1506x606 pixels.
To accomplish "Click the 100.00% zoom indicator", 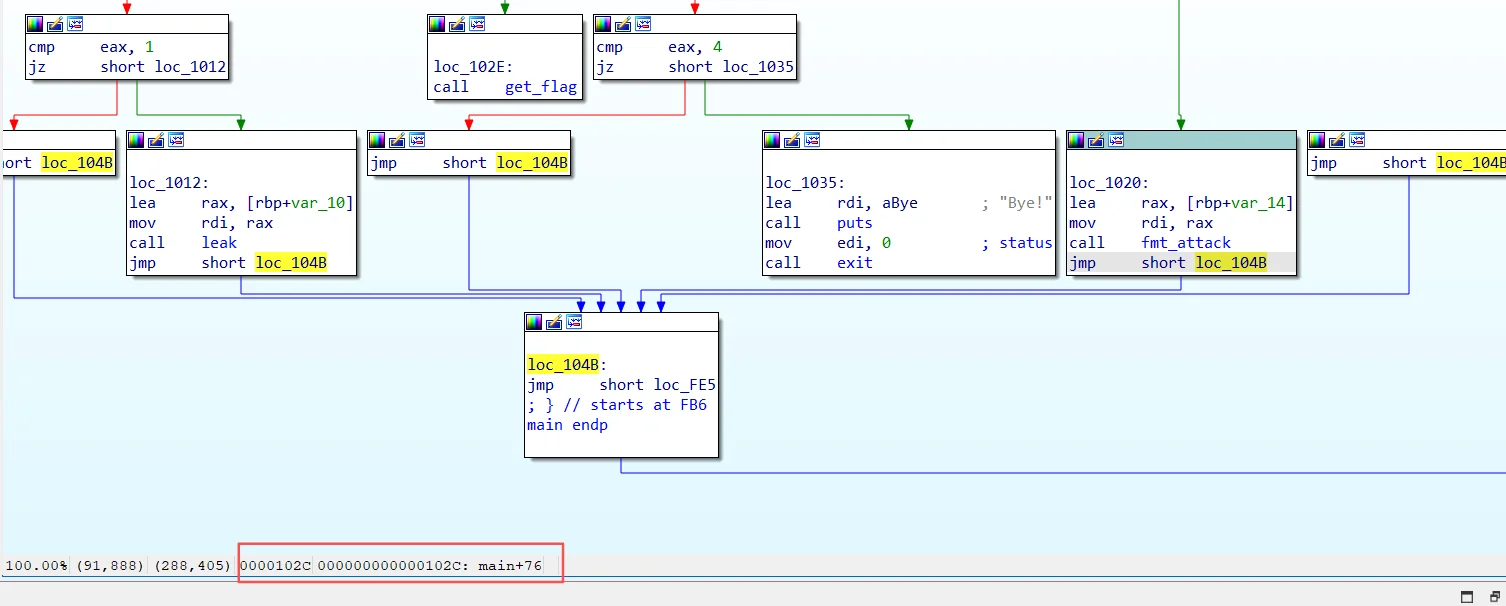I will pos(37,566).
